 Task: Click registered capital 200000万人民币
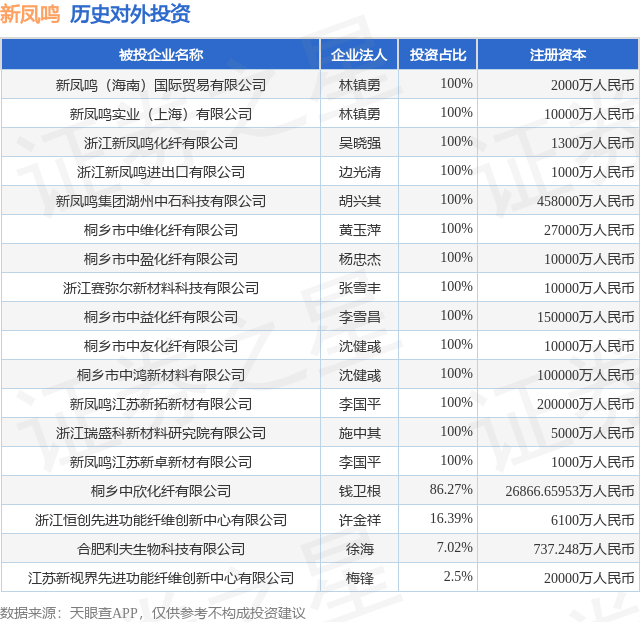click(x=585, y=404)
